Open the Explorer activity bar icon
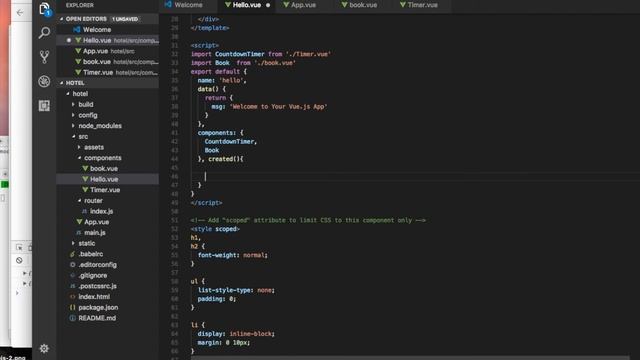The width and height of the screenshot is (640, 360). [x=44, y=9]
